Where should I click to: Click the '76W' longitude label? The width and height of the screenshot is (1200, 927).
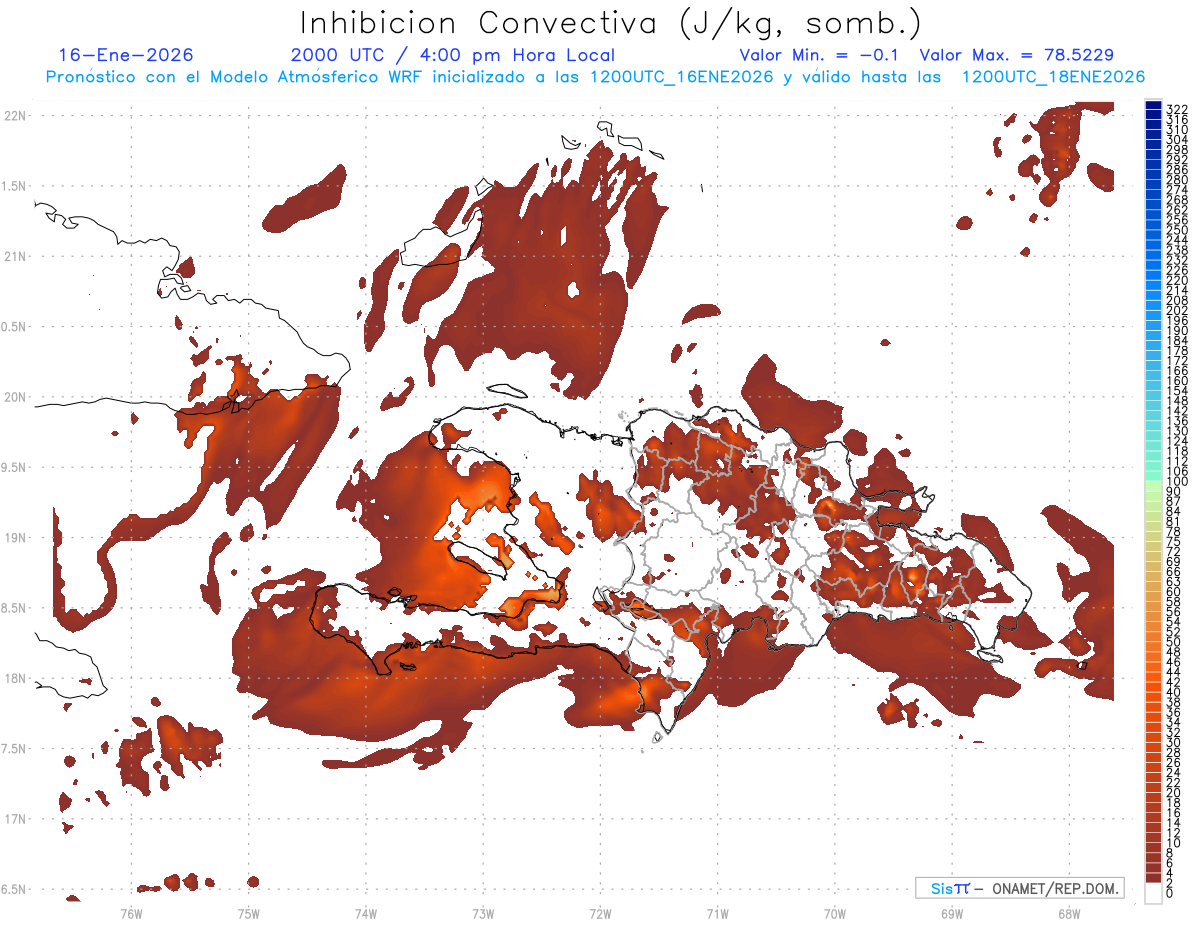pyautogui.click(x=131, y=913)
